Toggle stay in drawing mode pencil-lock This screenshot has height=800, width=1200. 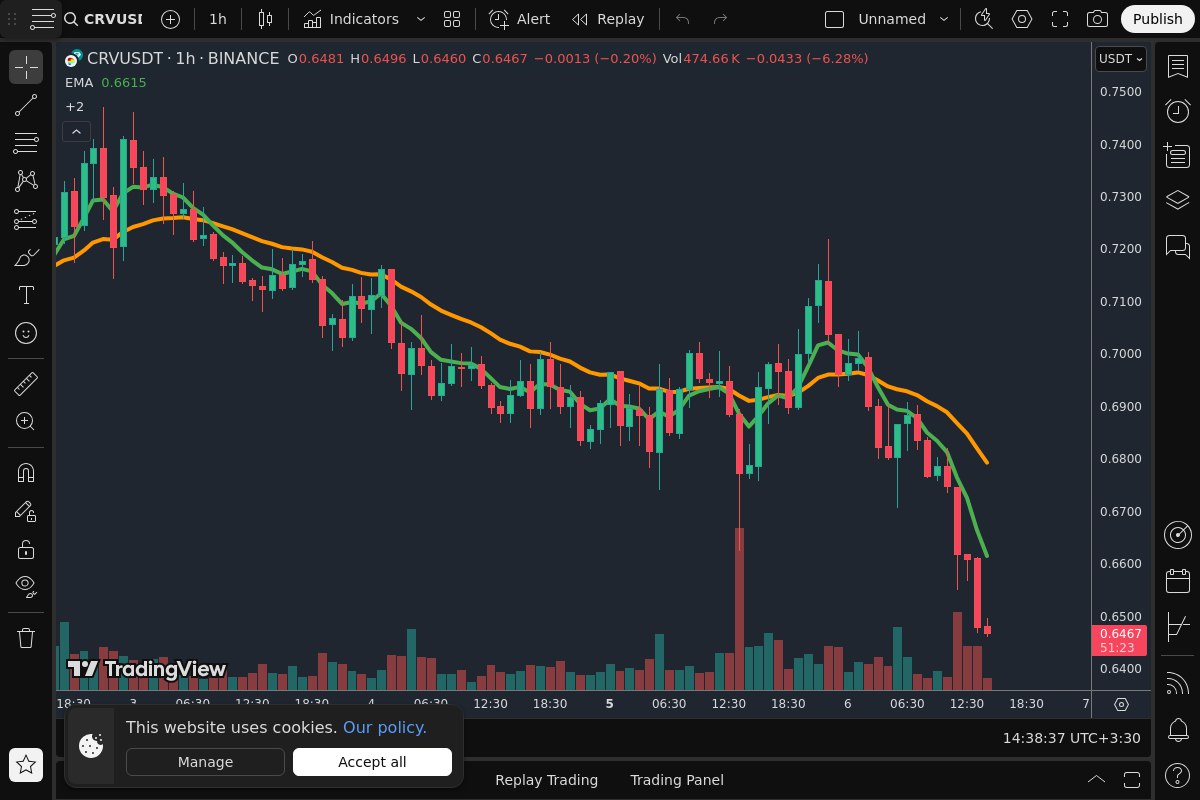(26, 511)
